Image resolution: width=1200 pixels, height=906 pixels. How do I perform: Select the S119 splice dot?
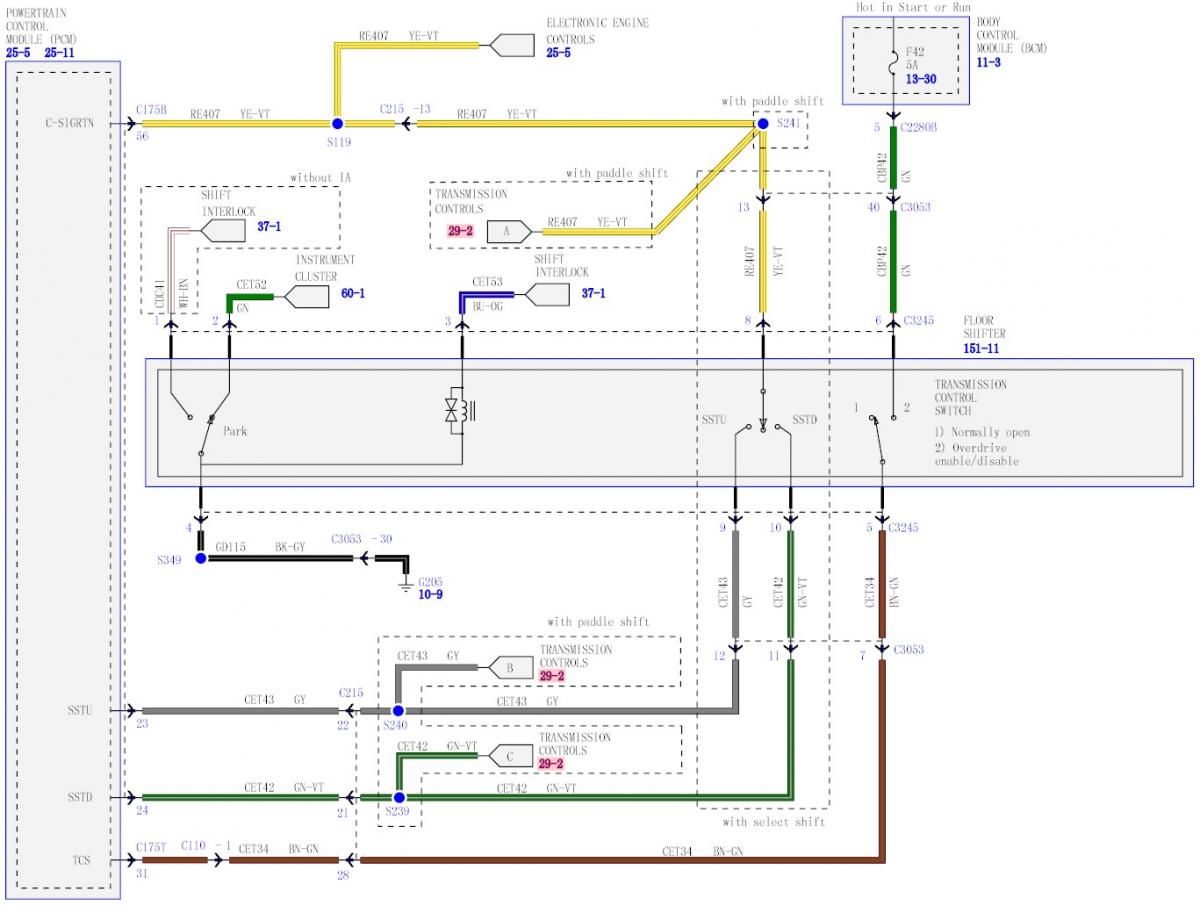click(x=337, y=124)
